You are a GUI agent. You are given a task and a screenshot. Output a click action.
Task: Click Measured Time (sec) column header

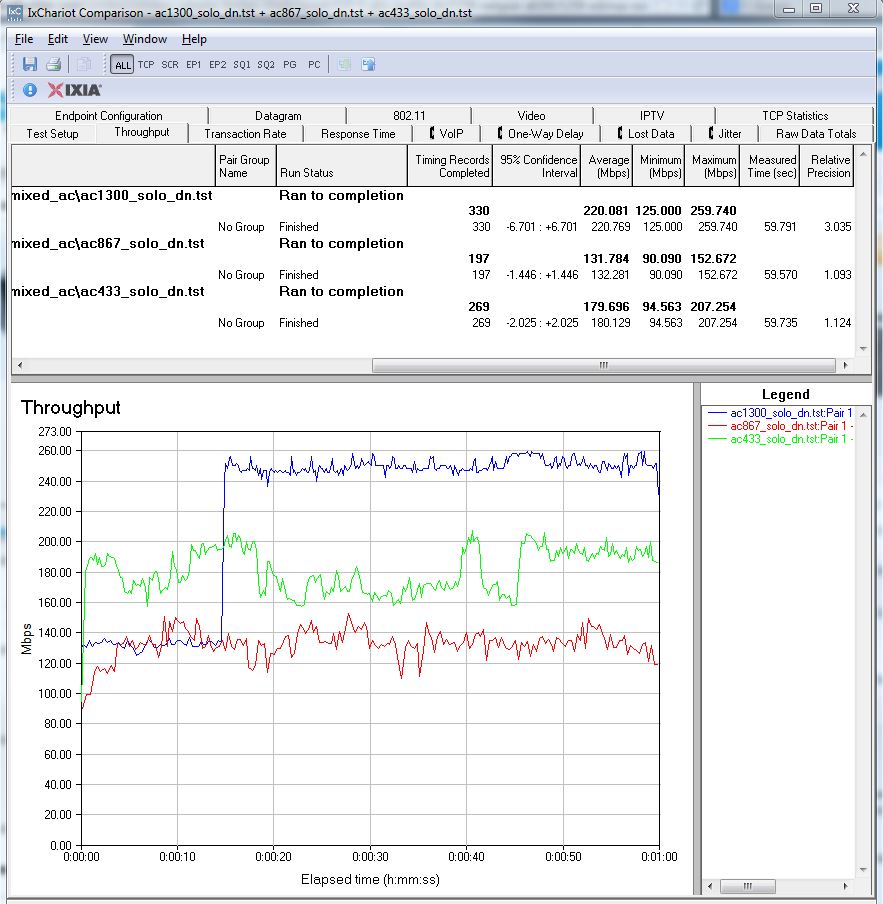[769, 166]
